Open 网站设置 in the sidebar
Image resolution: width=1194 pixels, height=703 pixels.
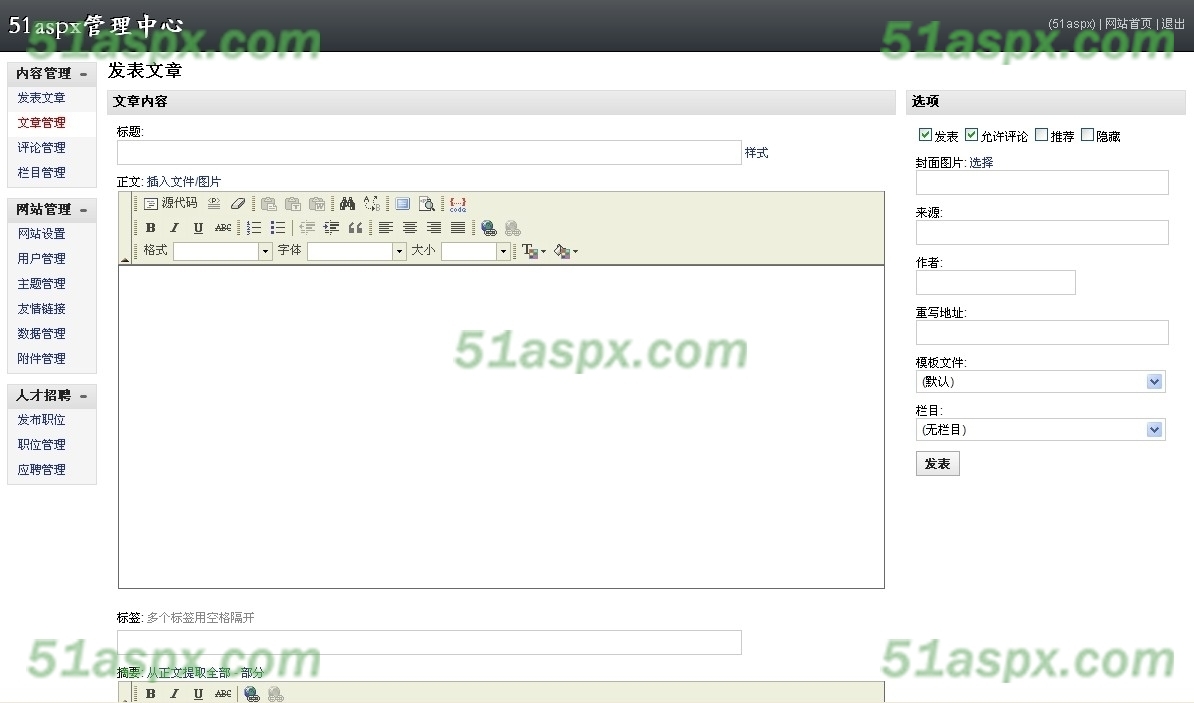click(x=41, y=234)
